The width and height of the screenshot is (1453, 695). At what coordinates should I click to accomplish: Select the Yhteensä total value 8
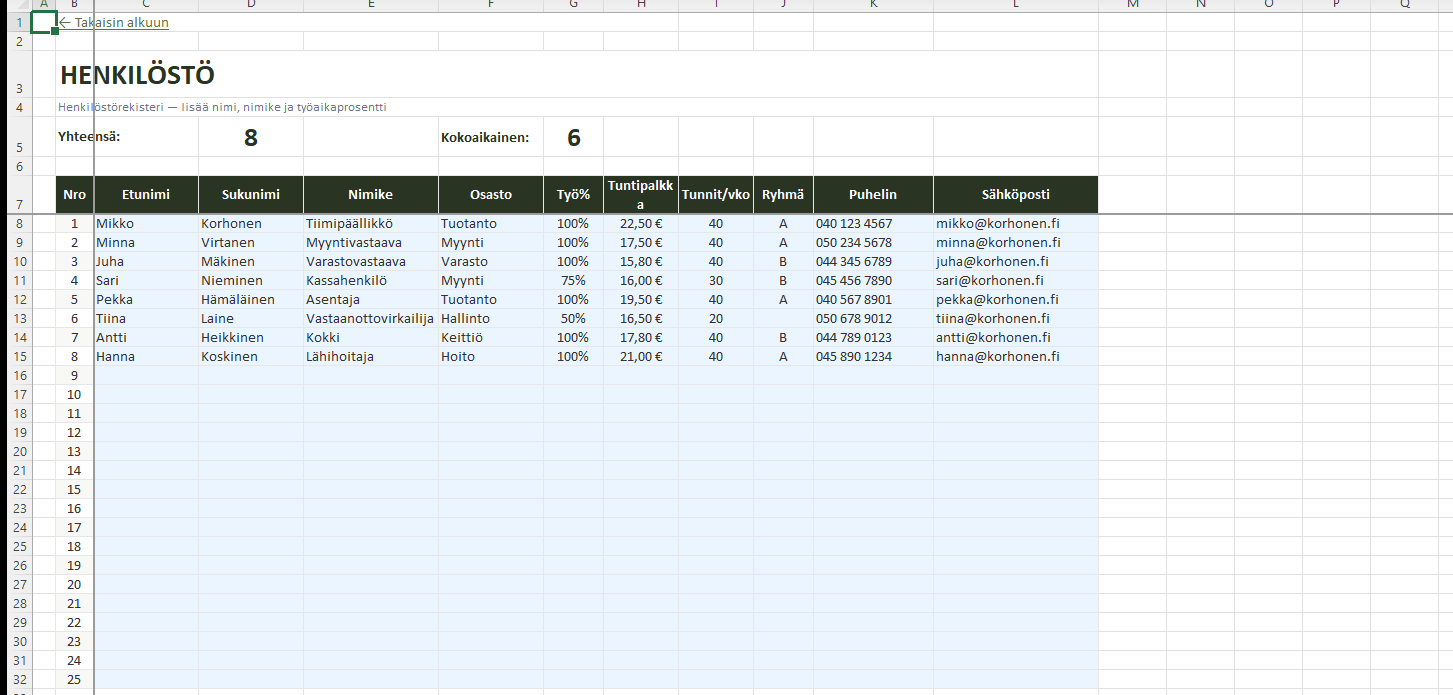click(x=250, y=138)
